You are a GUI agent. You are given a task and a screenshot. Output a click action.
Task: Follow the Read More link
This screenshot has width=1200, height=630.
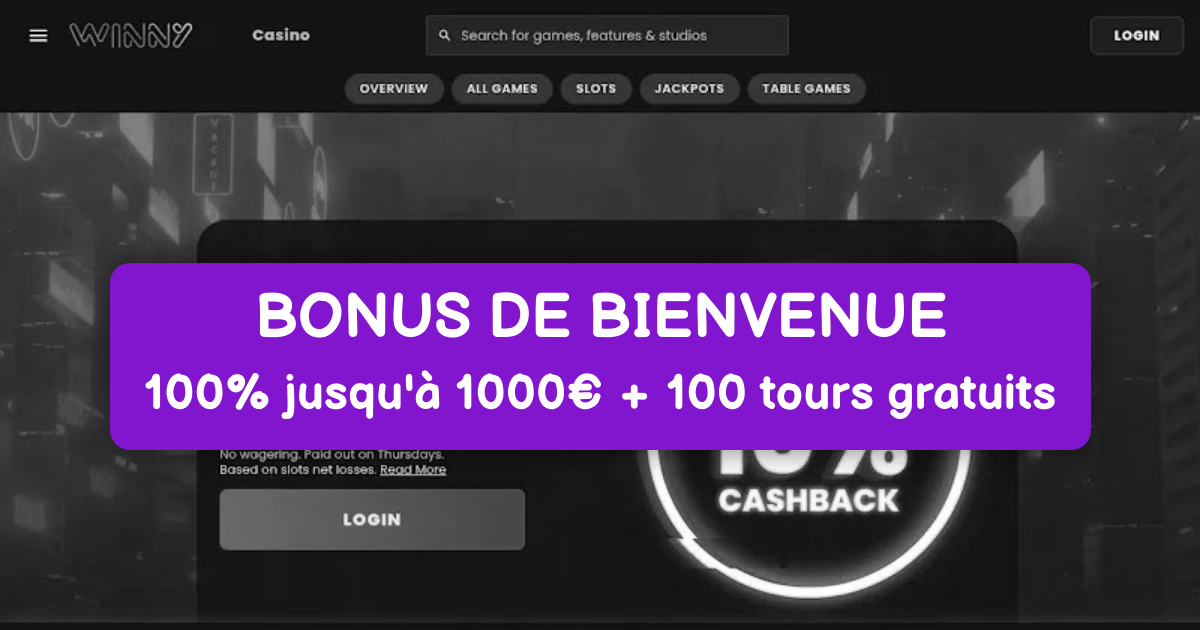pos(413,470)
